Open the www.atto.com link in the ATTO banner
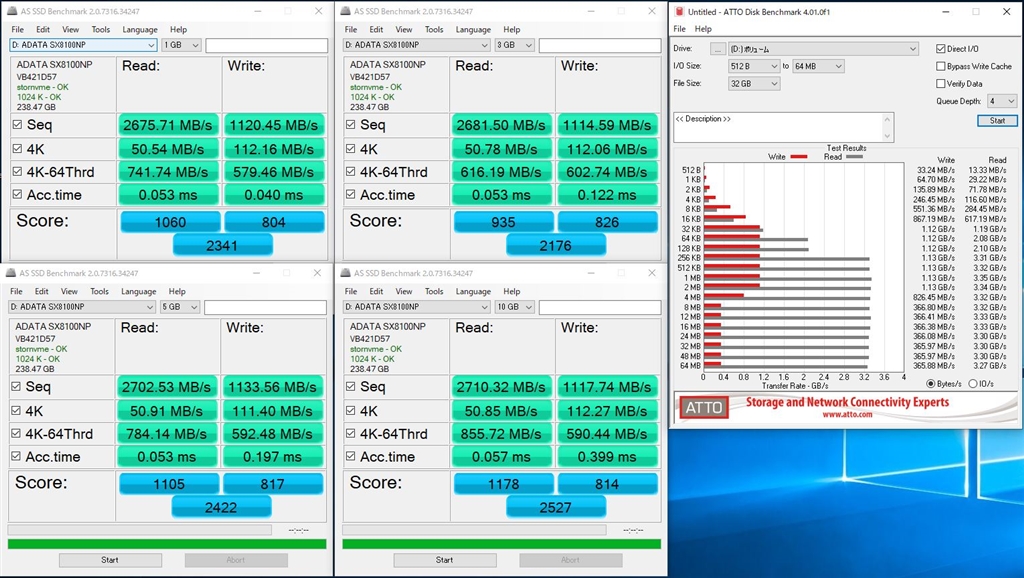 click(847, 414)
